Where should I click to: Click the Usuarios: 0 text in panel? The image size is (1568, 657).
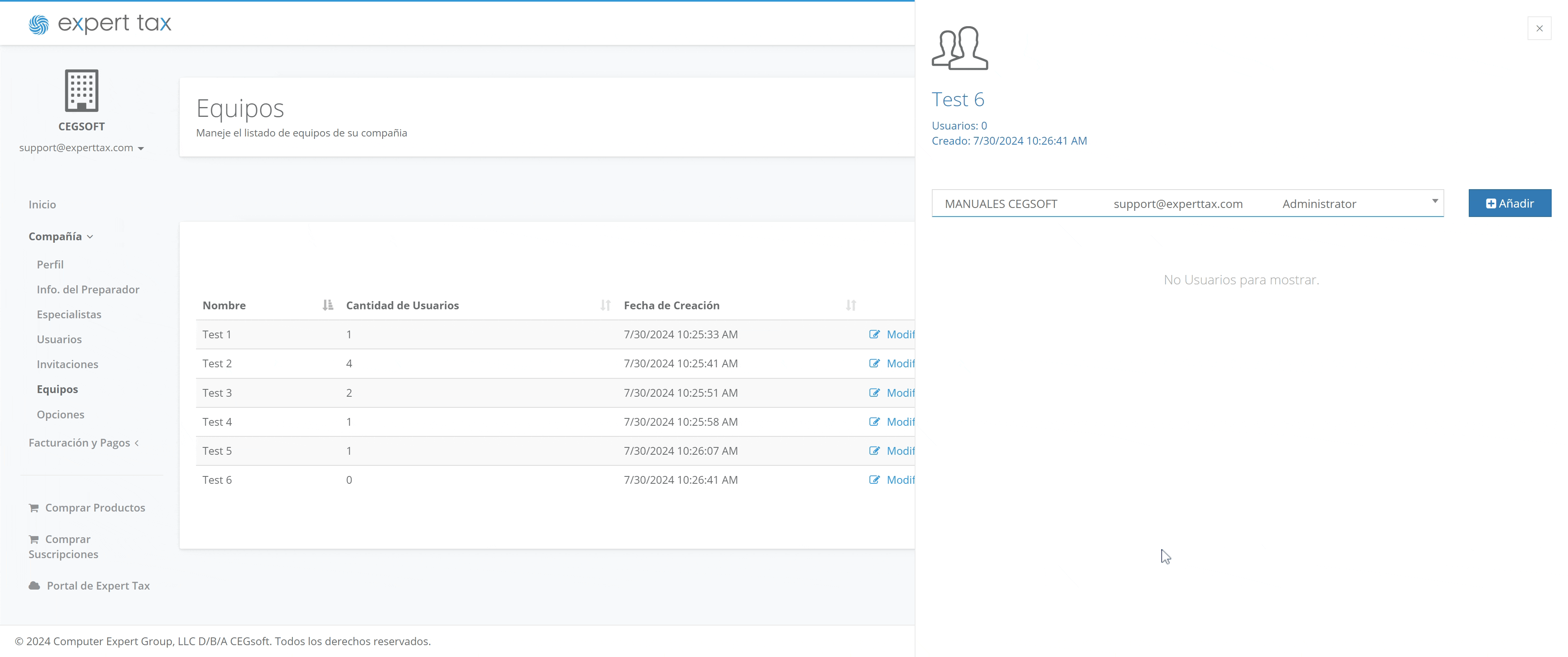(x=959, y=125)
